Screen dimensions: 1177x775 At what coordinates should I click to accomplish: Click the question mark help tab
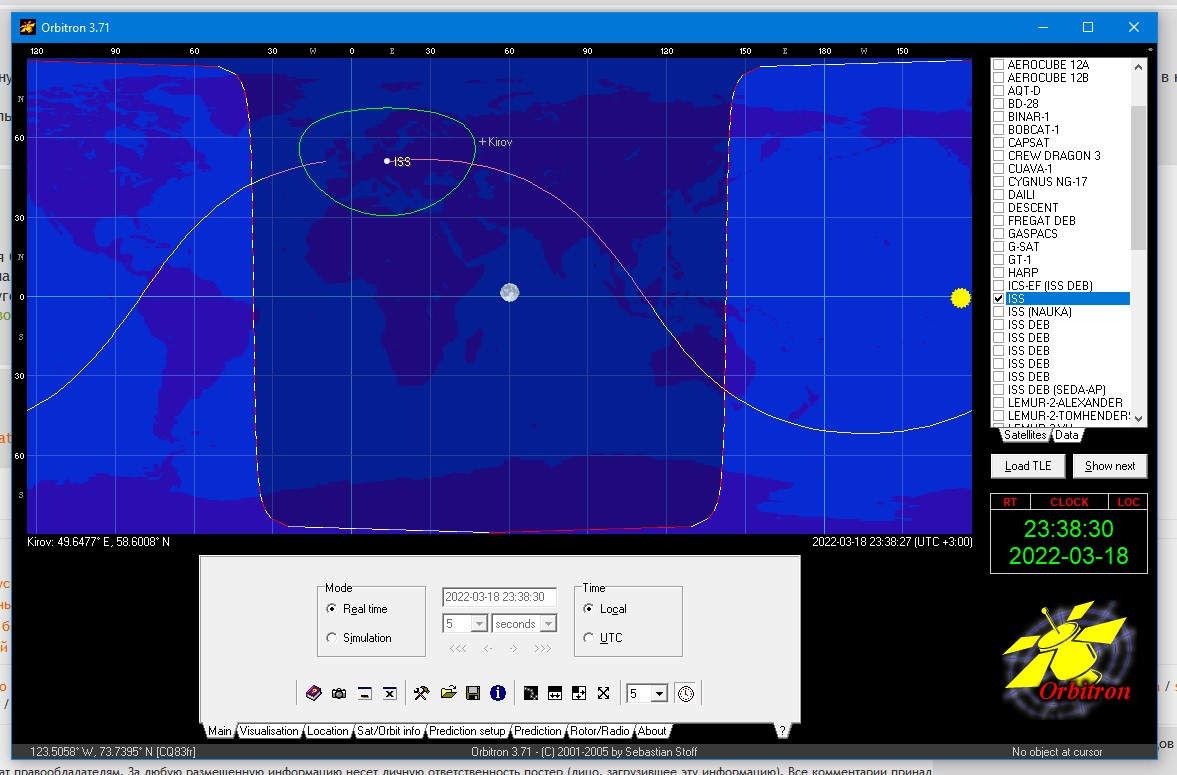[x=782, y=731]
